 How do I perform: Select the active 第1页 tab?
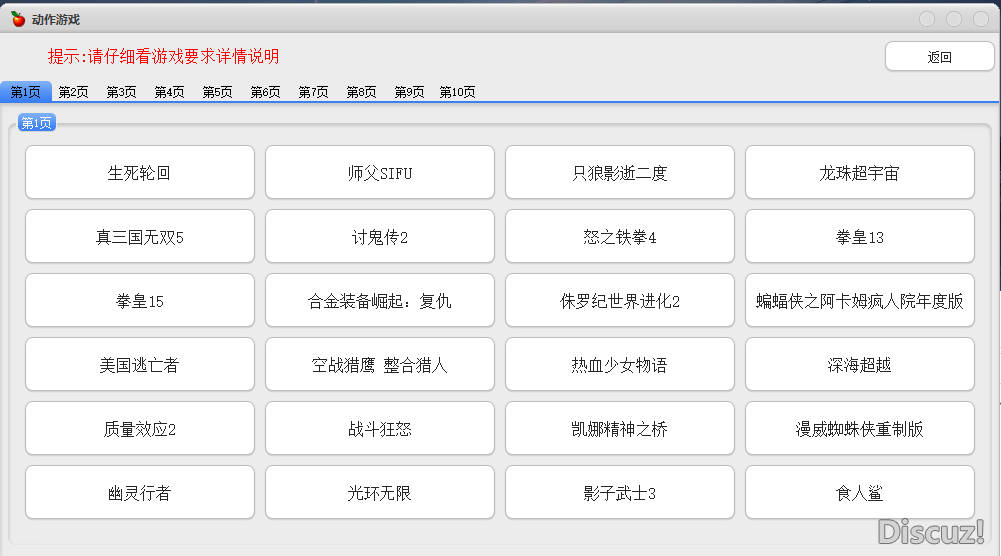coord(26,92)
